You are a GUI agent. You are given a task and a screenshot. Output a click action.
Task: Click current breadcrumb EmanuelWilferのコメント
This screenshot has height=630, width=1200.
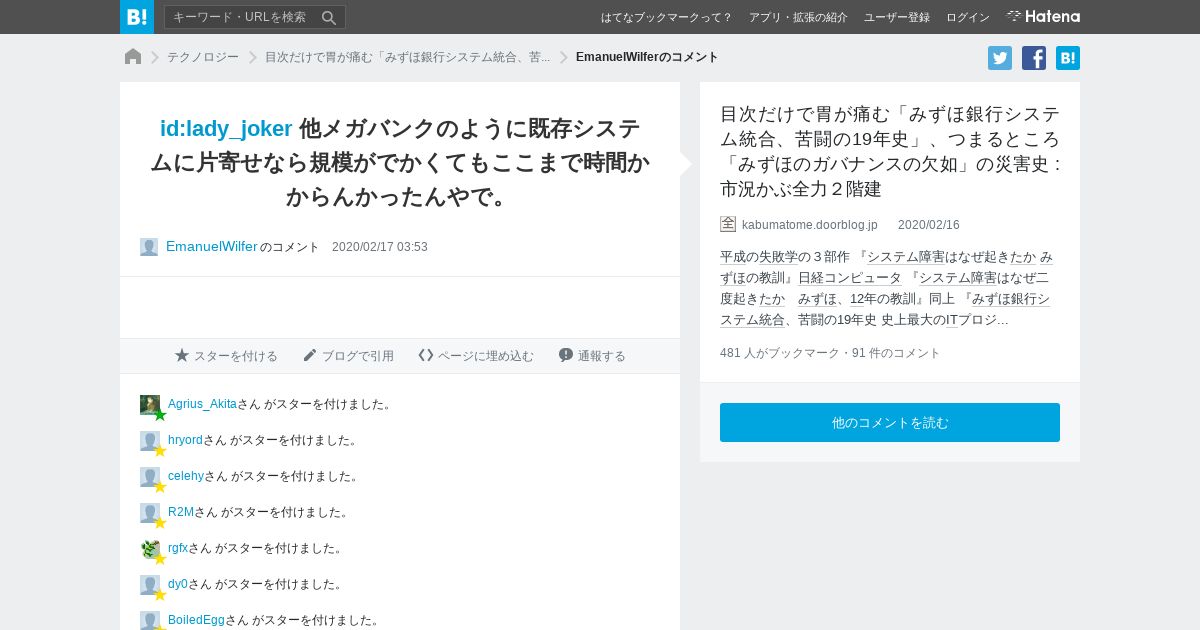tap(647, 57)
